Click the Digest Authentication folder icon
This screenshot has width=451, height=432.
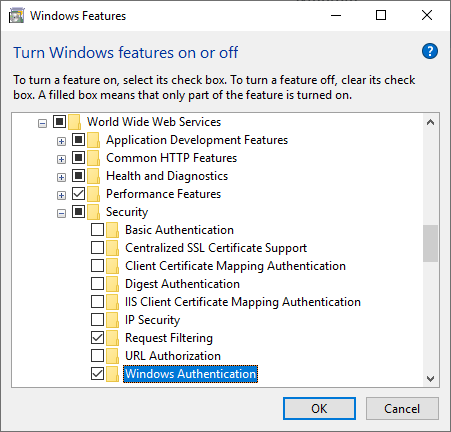tap(113, 284)
